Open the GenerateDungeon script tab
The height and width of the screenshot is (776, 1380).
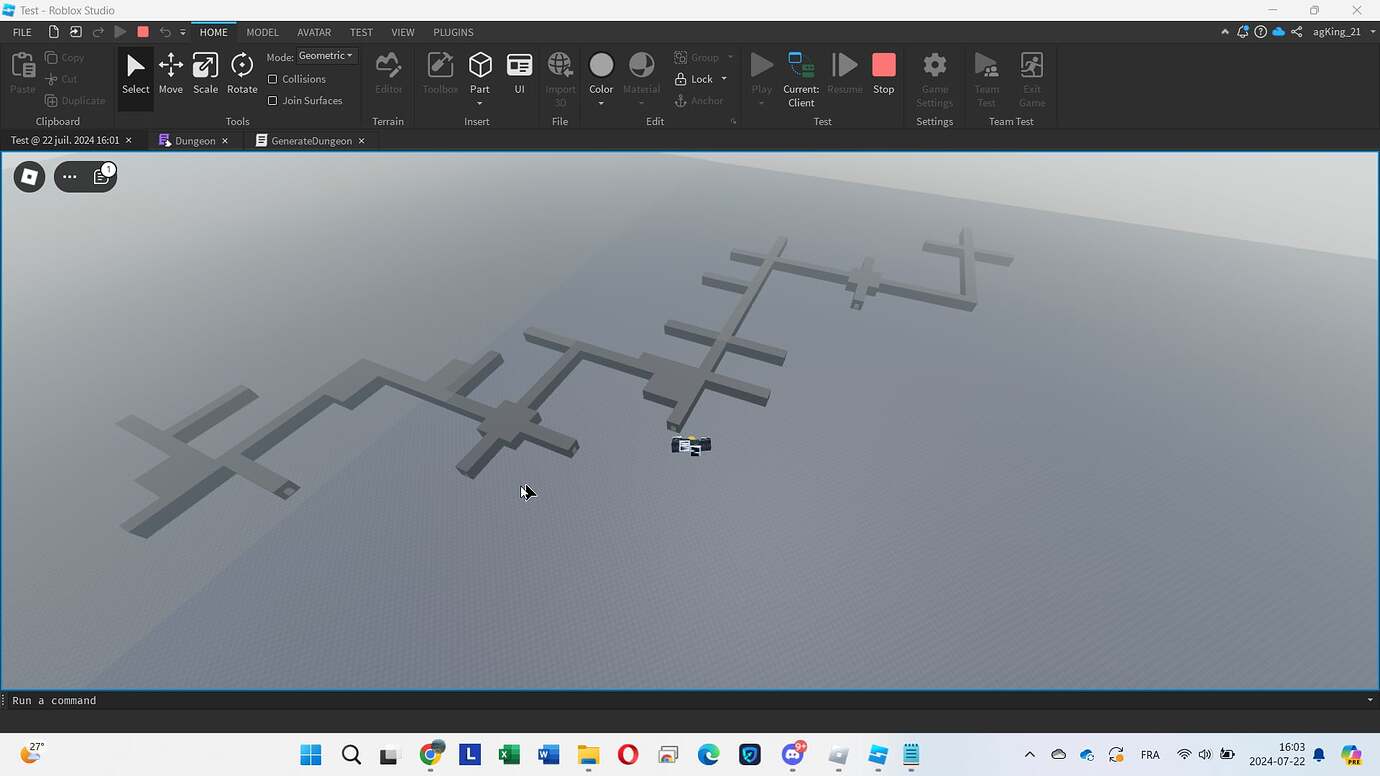point(310,140)
